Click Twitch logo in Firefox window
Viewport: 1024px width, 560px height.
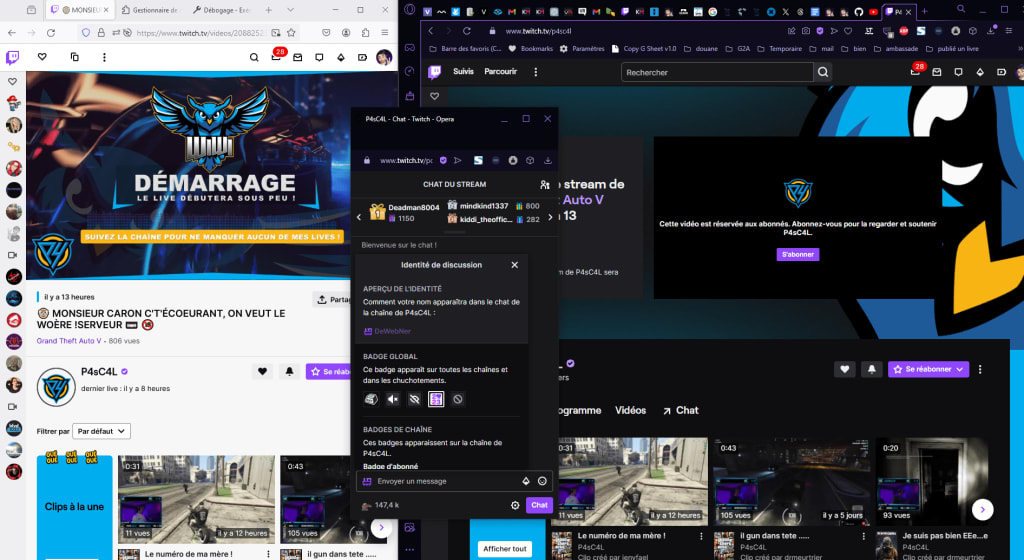tap(12, 57)
